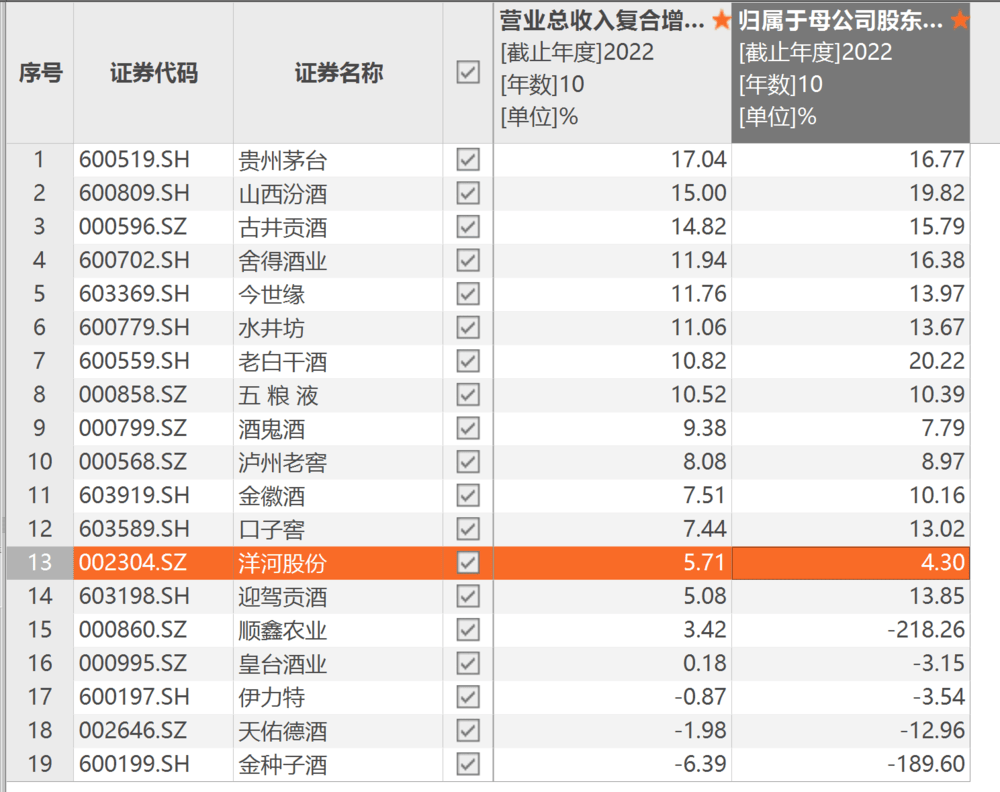Image resolution: width=1000 pixels, height=792 pixels.
Task: Click the orange star on revenue growth column
Action: pos(721,20)
